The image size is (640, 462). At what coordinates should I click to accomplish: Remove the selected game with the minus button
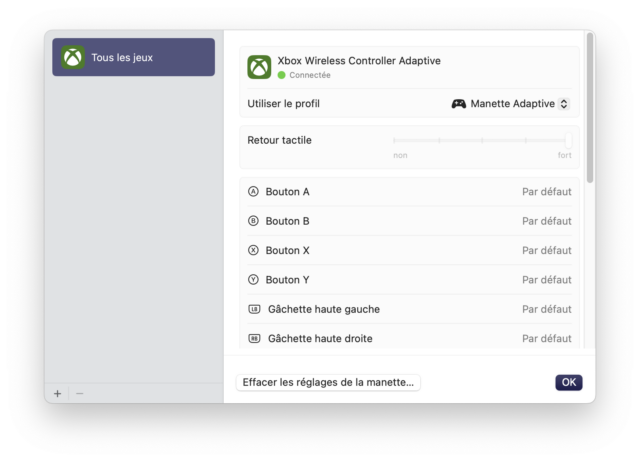click(80, 393)
